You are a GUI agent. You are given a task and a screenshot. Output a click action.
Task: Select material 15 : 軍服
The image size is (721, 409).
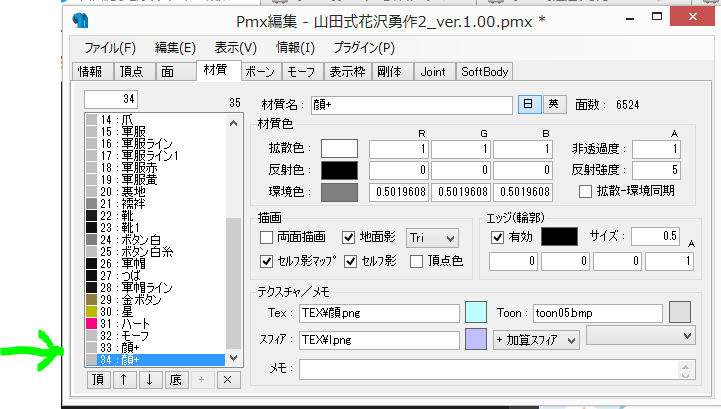point(155,132)
